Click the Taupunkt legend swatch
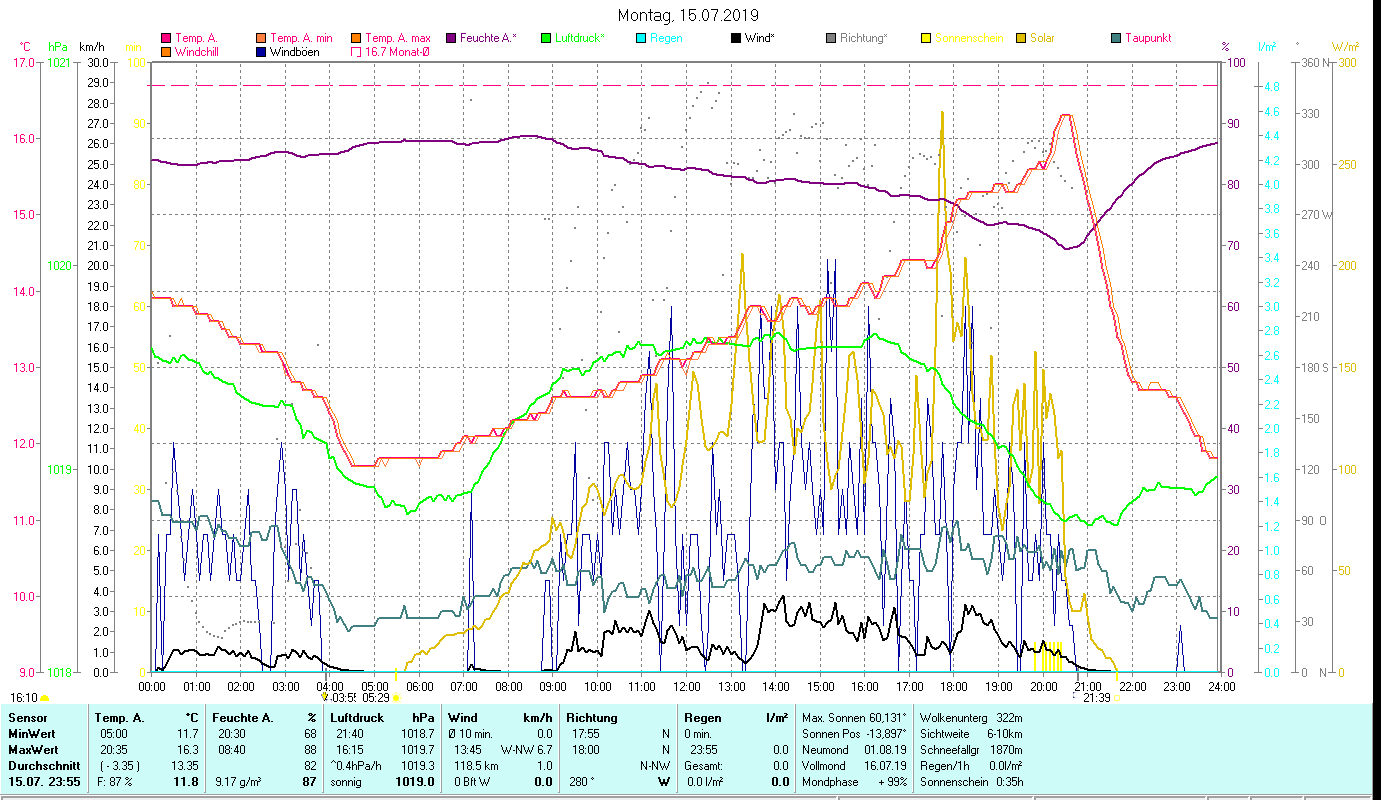This screenshot has height=800, width=1381. coord(1116,38)
